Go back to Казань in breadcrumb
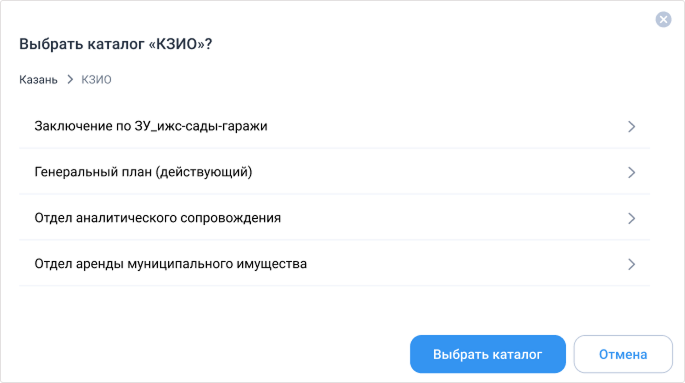The height and width of the screenshot is (383, 685). [x=38, y=79]
